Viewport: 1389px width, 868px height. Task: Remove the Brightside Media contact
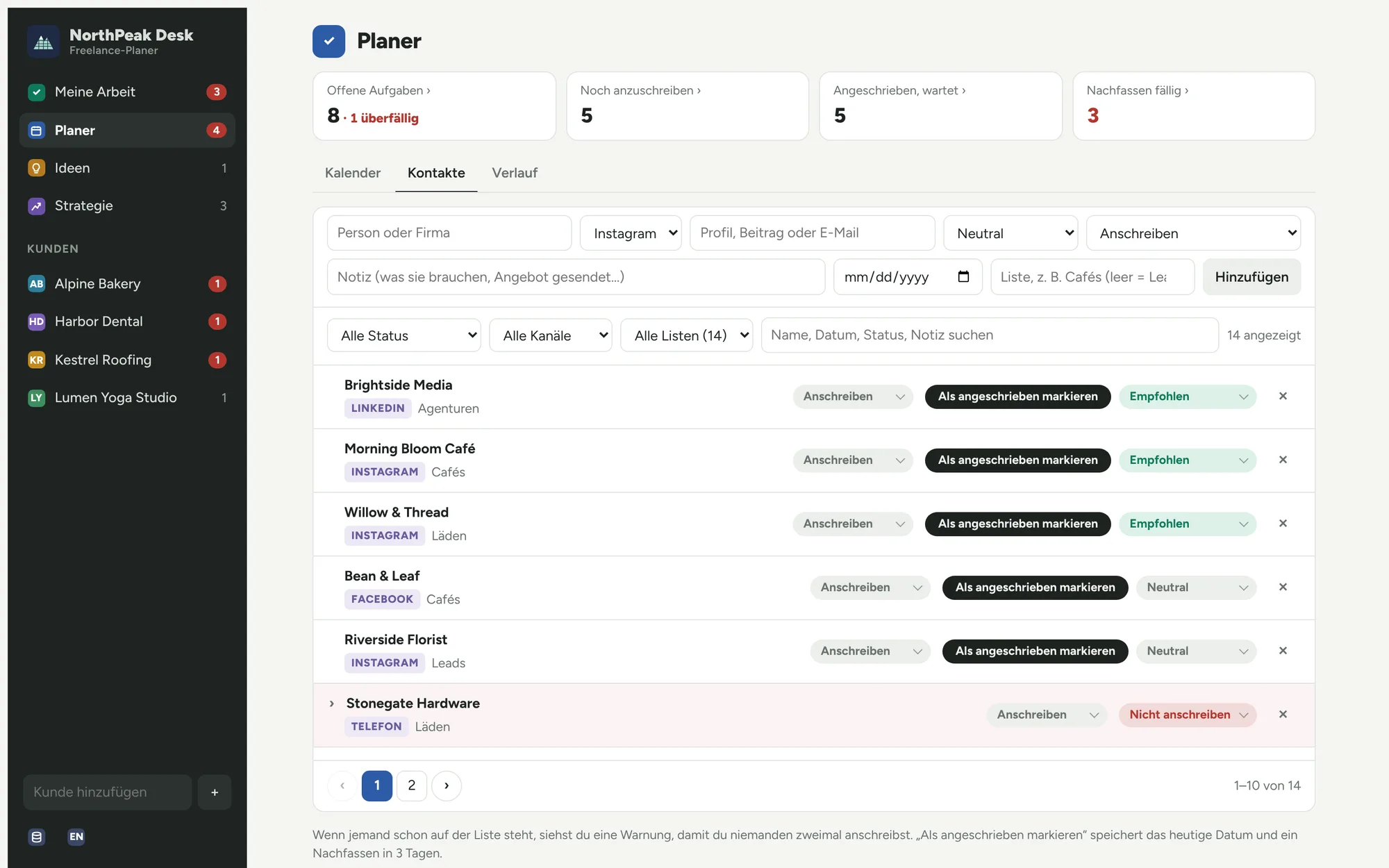point(1283,396)
